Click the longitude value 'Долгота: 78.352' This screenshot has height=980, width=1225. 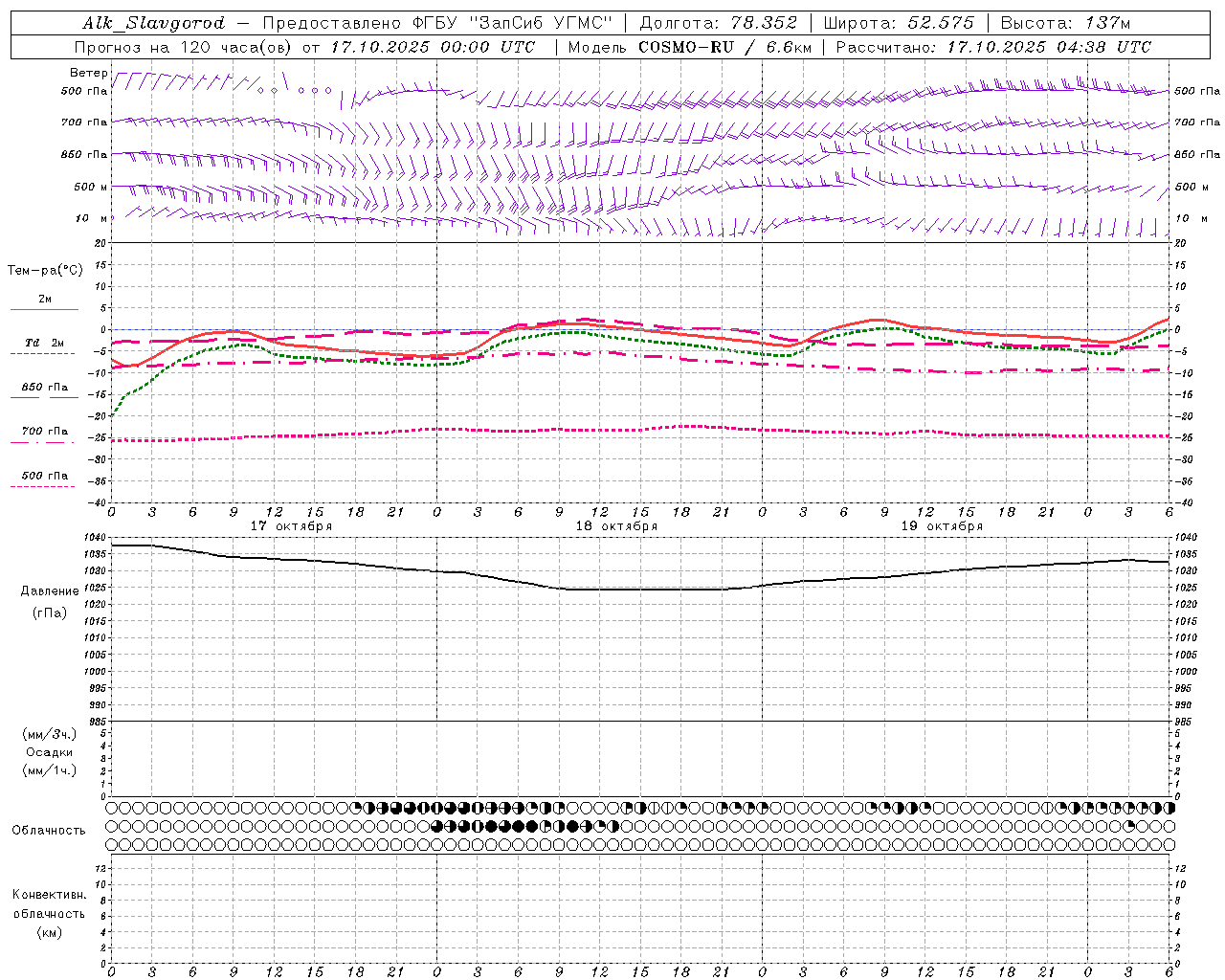coord(717,23)
